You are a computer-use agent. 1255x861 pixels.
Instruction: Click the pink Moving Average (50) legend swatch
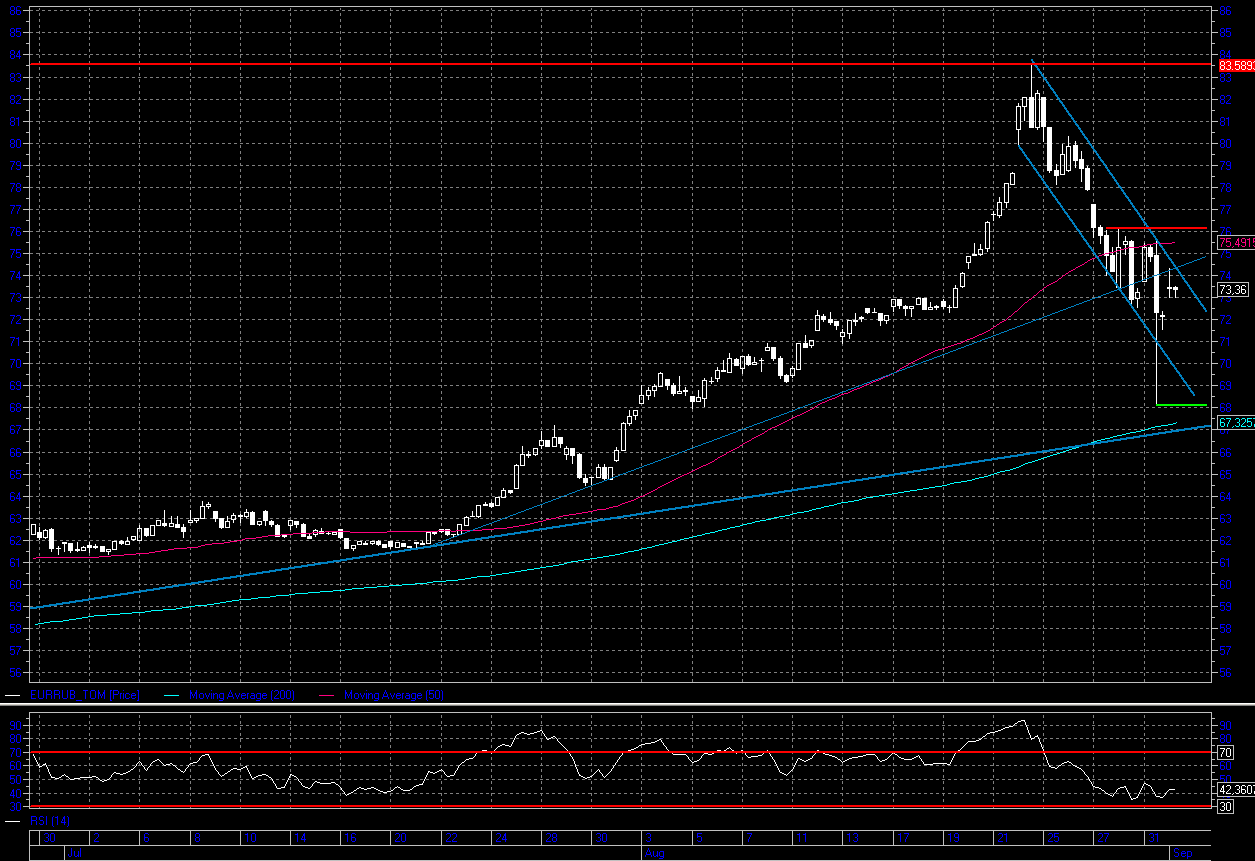327,695
